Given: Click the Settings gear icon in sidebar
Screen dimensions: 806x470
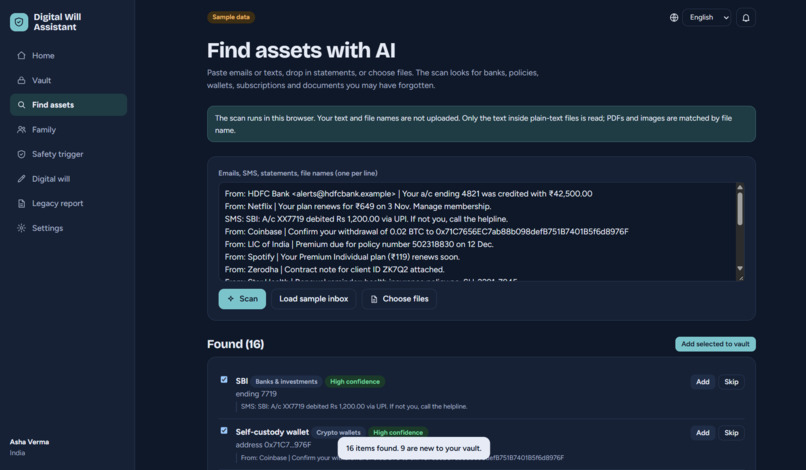Looking at the screenshot, I should point(21,228).
